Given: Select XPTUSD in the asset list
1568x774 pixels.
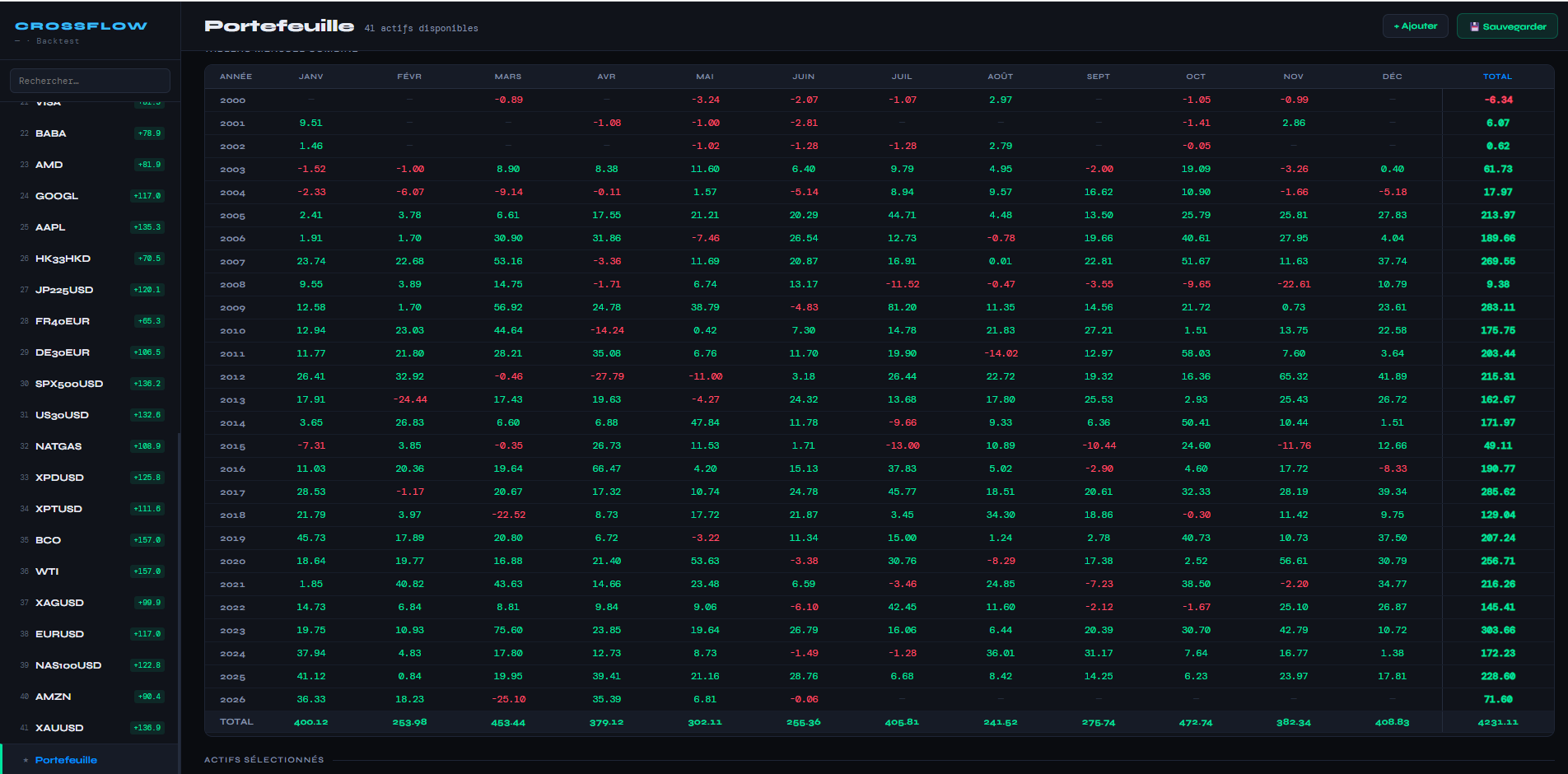Looking at the screenshot, I should (90, 509).
